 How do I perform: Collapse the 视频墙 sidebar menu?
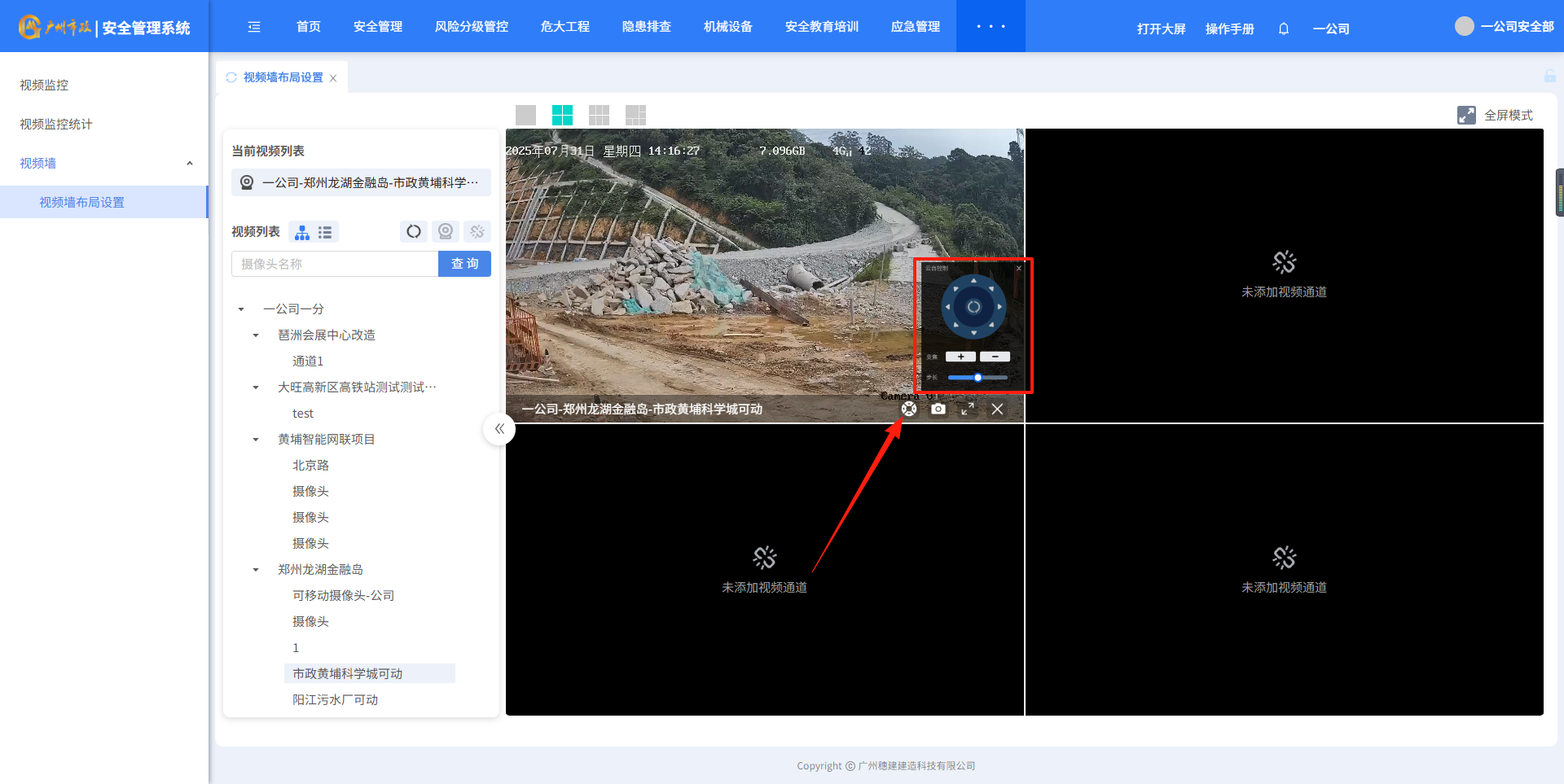[x=190, y=164]
